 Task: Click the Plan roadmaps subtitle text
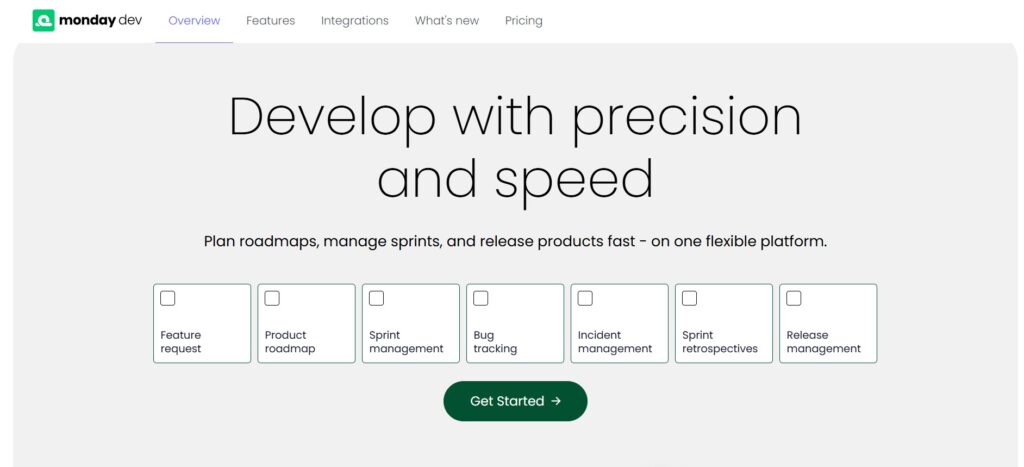[515, 241]
